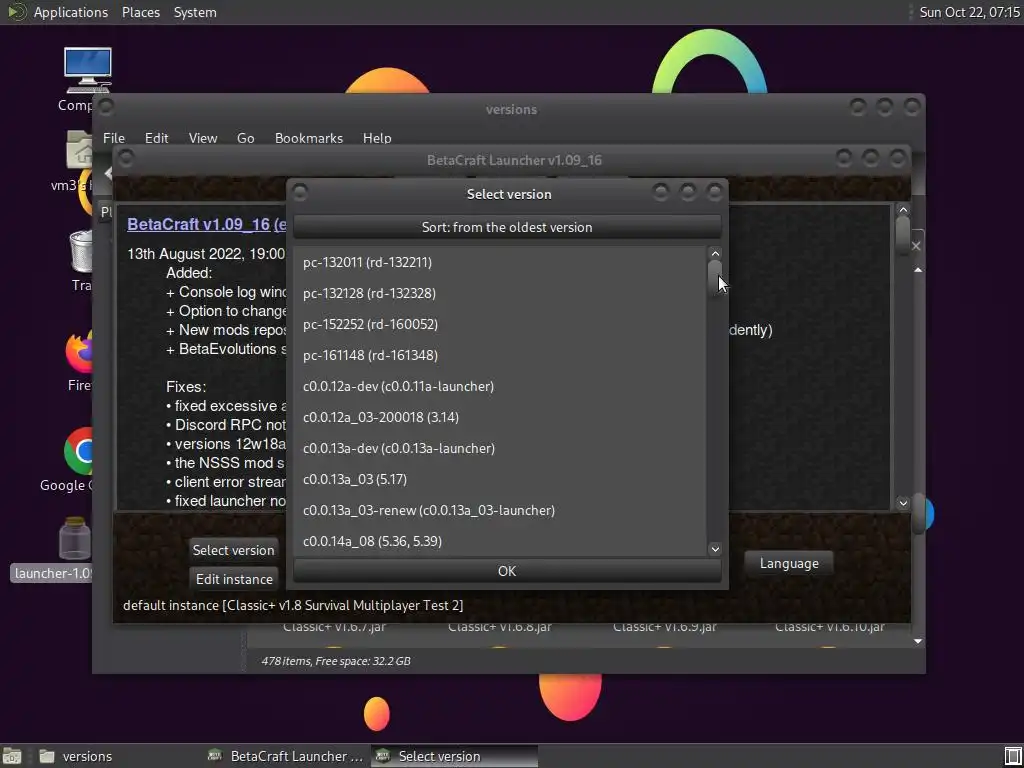The height and width of the screenshot is (768, 1024).
Task: Click the Computer desktop icon
Action: tap(88, 71)
